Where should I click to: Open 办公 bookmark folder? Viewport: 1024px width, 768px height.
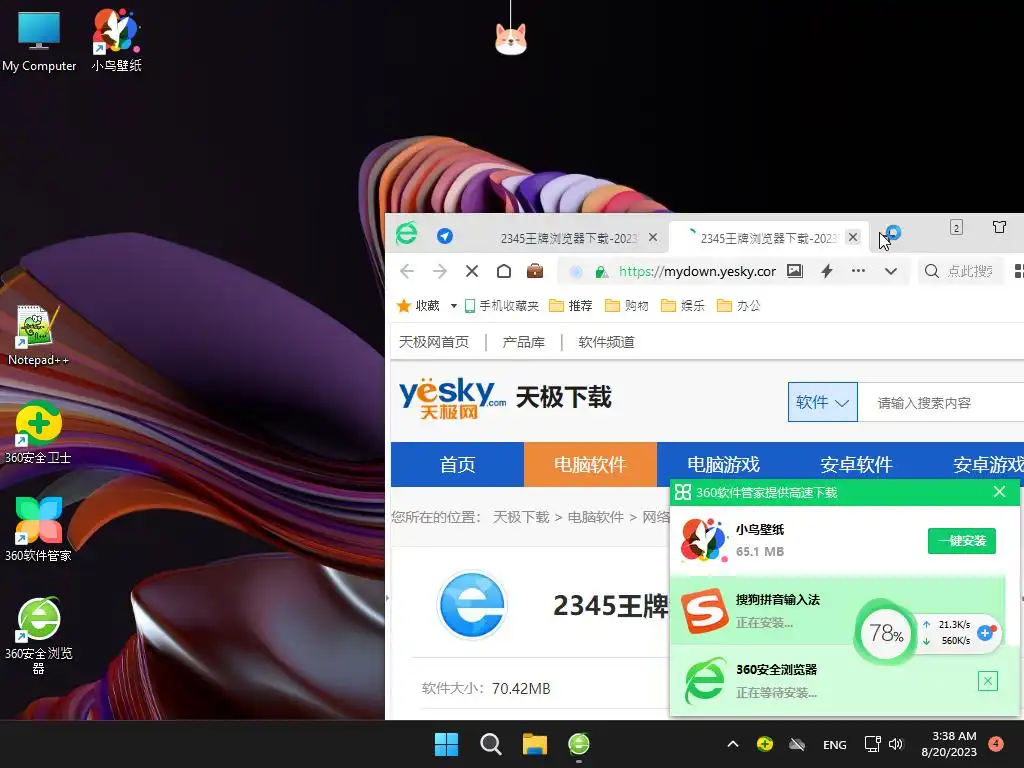(x=739, y=306)
